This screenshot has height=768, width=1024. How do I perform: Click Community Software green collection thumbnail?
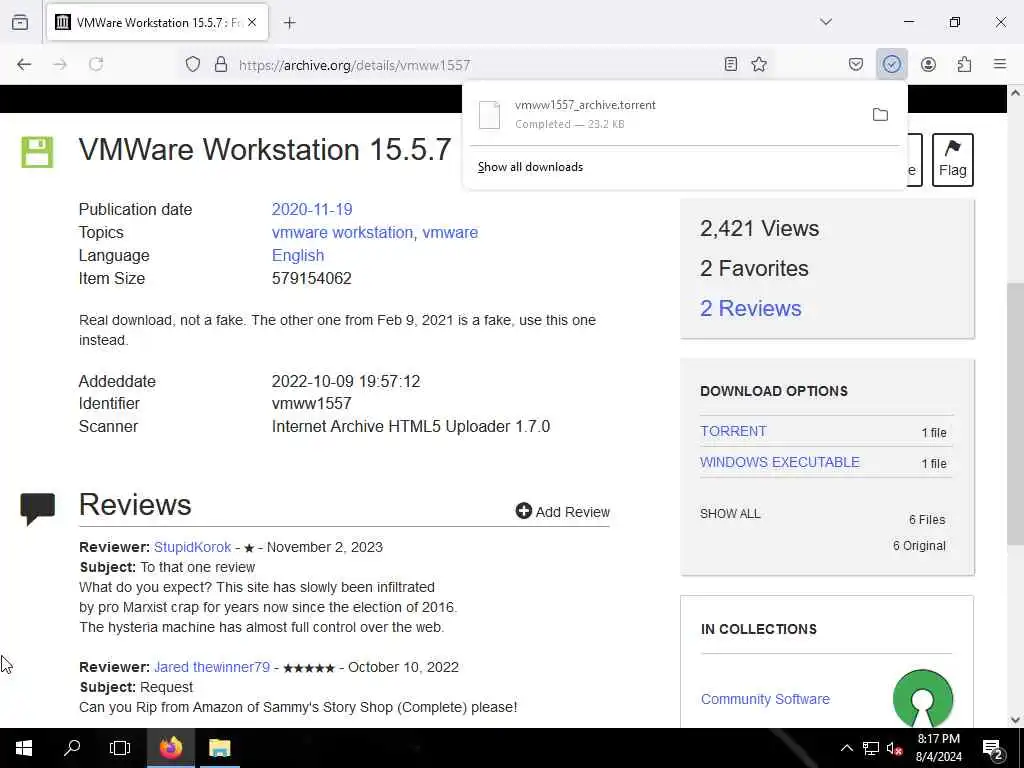point(923,698)
